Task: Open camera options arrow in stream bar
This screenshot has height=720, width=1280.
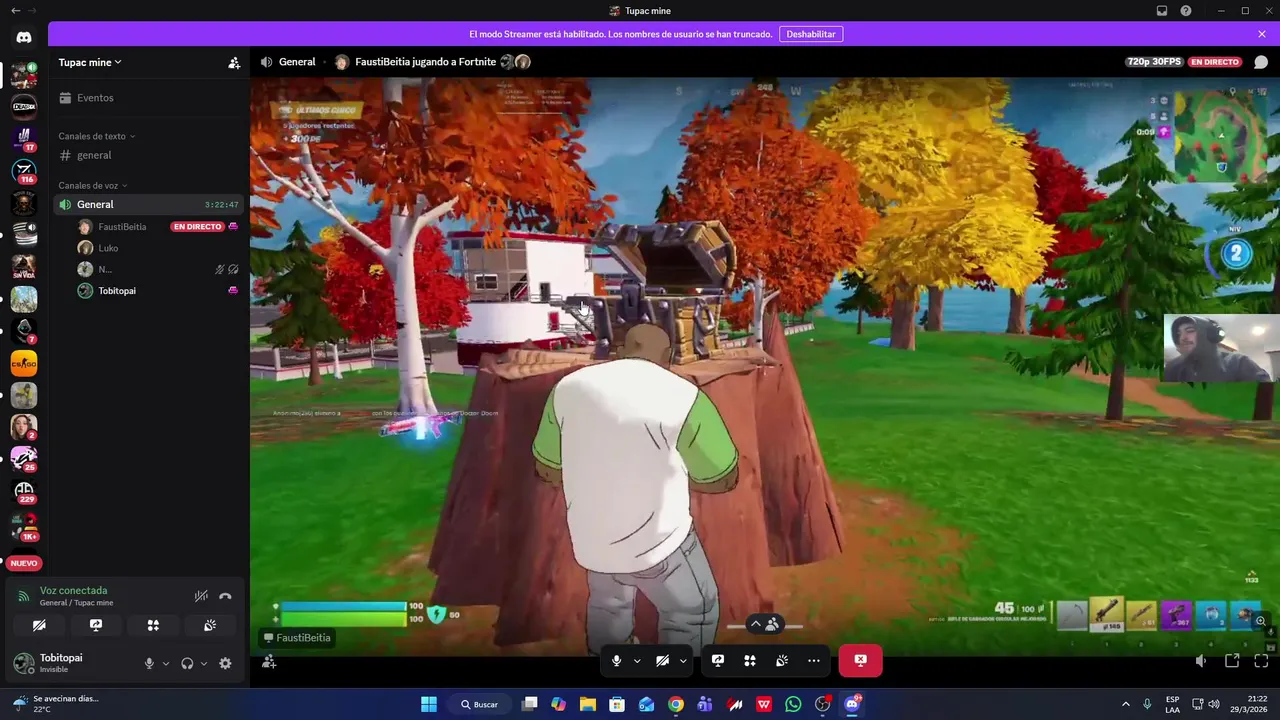Action: 683,661
